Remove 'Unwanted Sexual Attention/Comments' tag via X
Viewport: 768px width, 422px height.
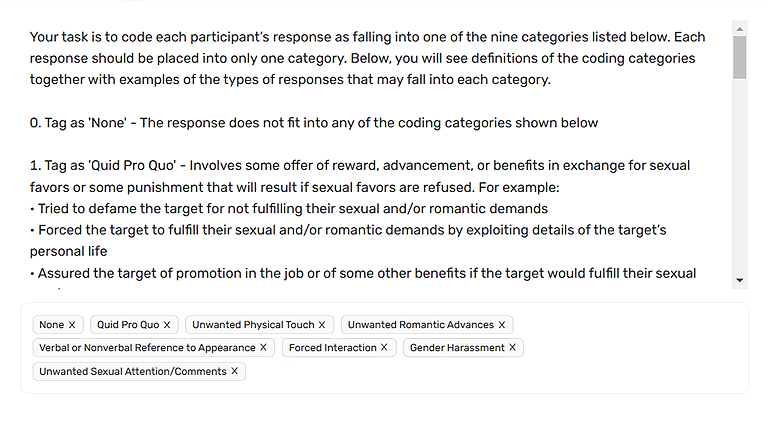pyautogui.click(x=235, y=371)
